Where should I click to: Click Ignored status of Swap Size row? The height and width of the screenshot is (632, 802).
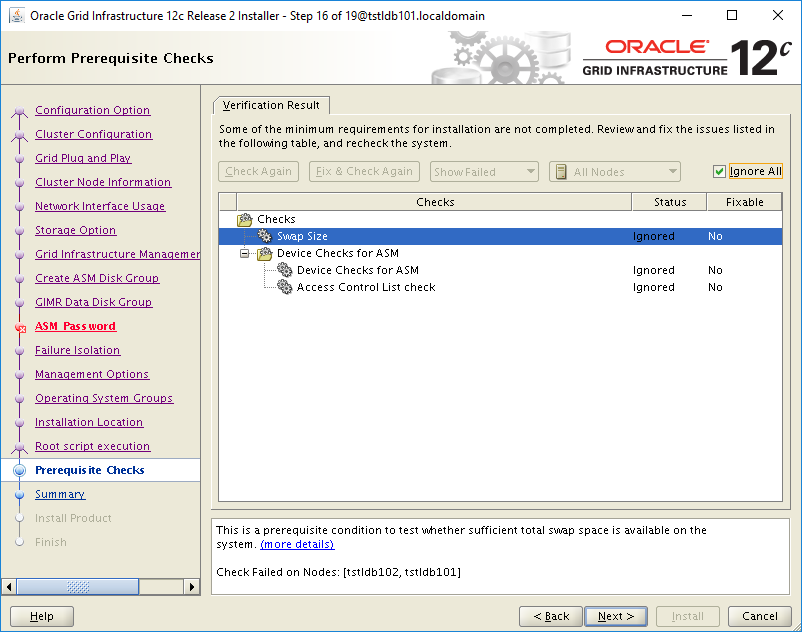coord(653,236)
